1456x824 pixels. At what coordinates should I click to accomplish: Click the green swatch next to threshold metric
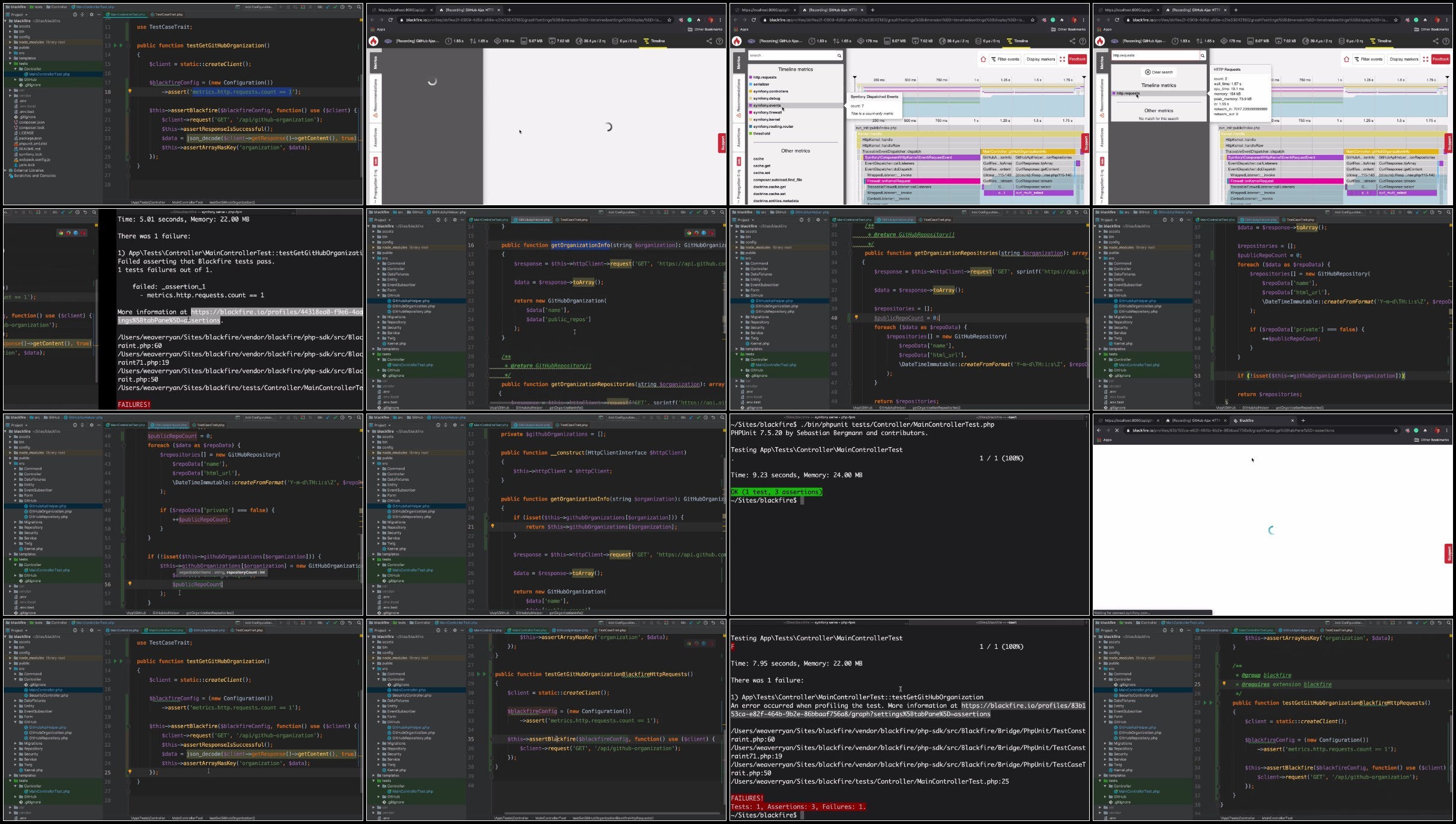point(751,133)
